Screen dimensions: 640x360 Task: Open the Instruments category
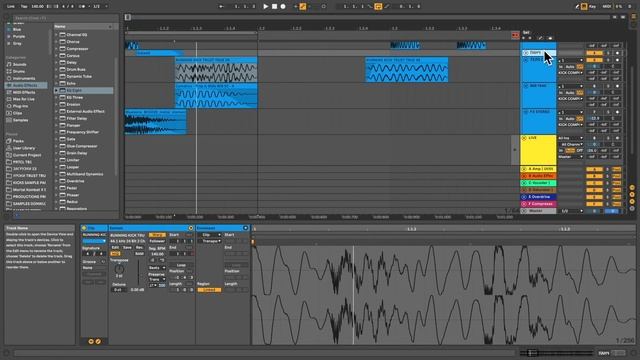[24, 78]
